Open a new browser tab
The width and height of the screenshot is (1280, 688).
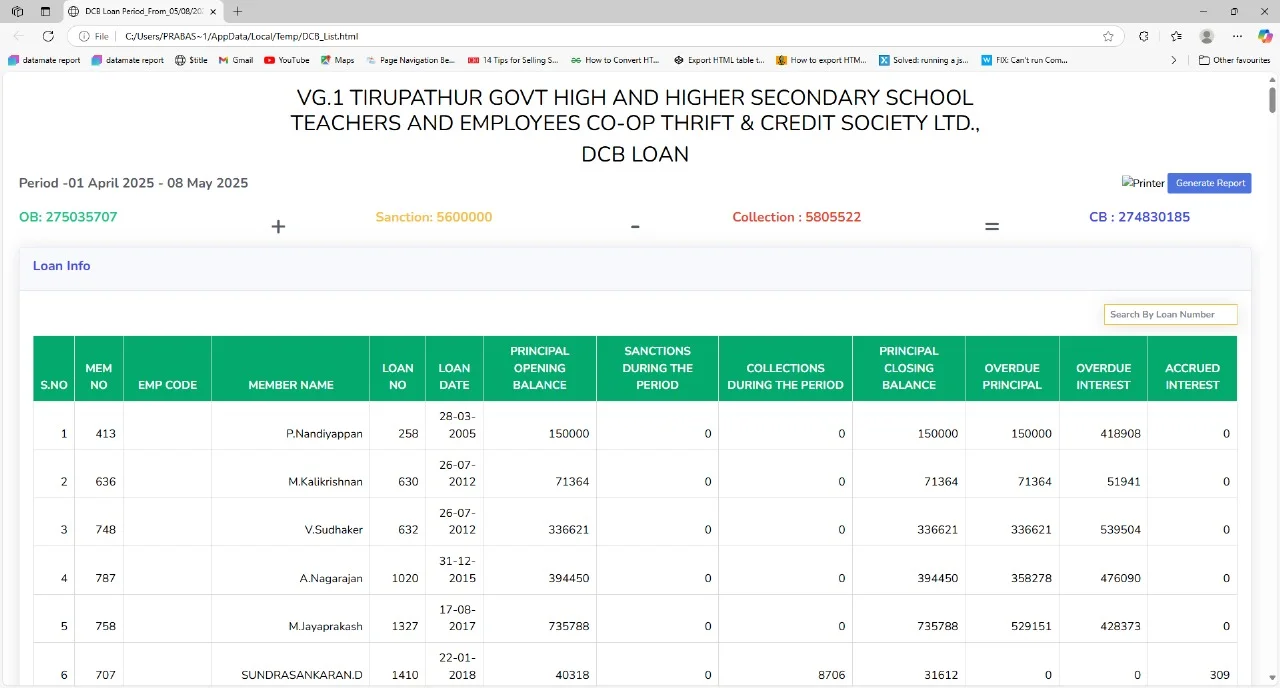tap(237, 11)
